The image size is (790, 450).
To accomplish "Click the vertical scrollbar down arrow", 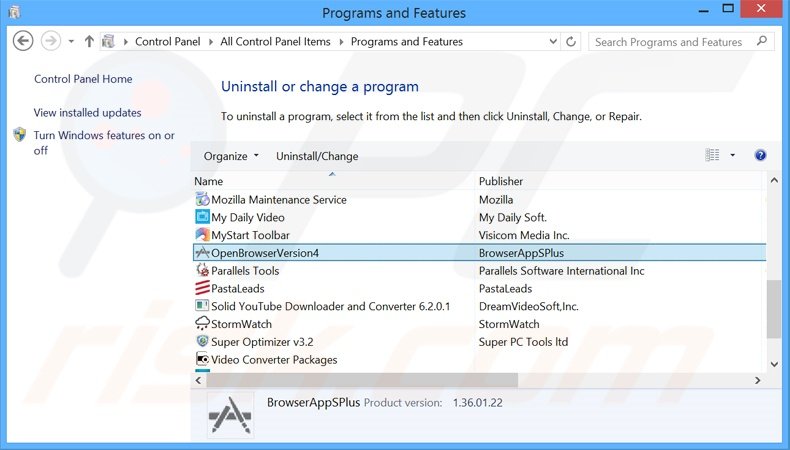I will (x=774, y=364).
